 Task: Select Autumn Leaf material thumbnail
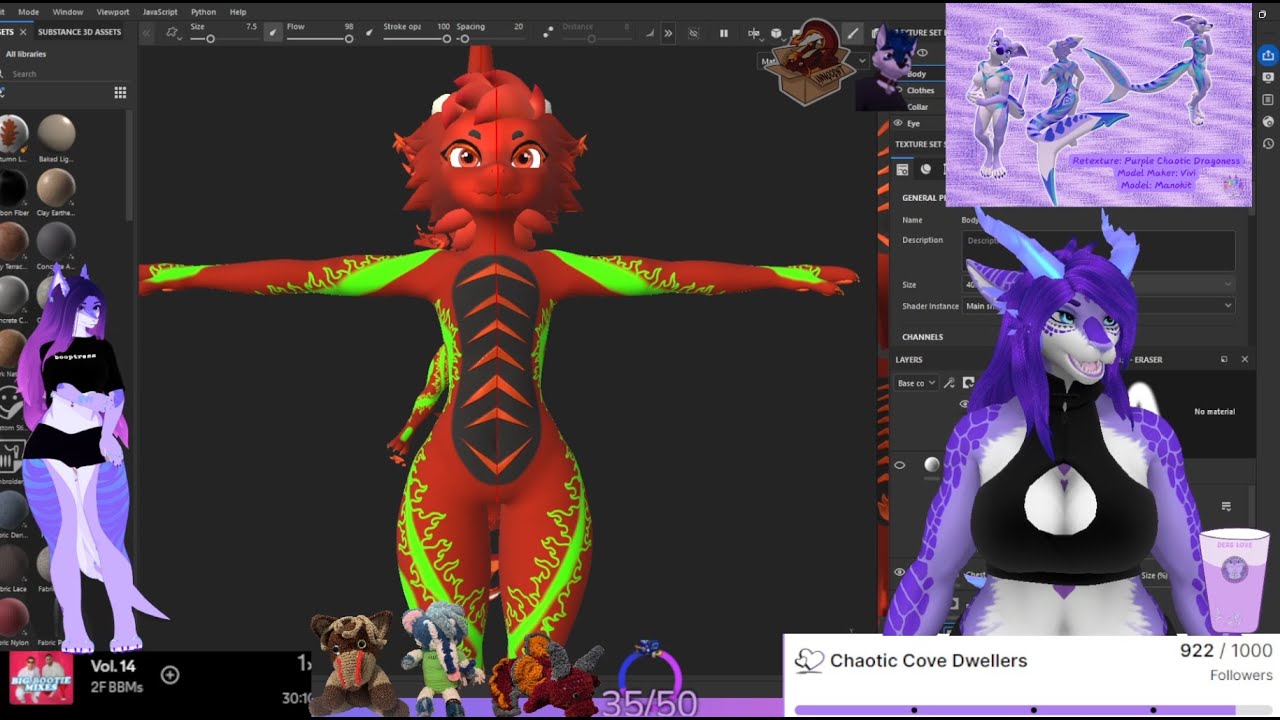[13, 132]
